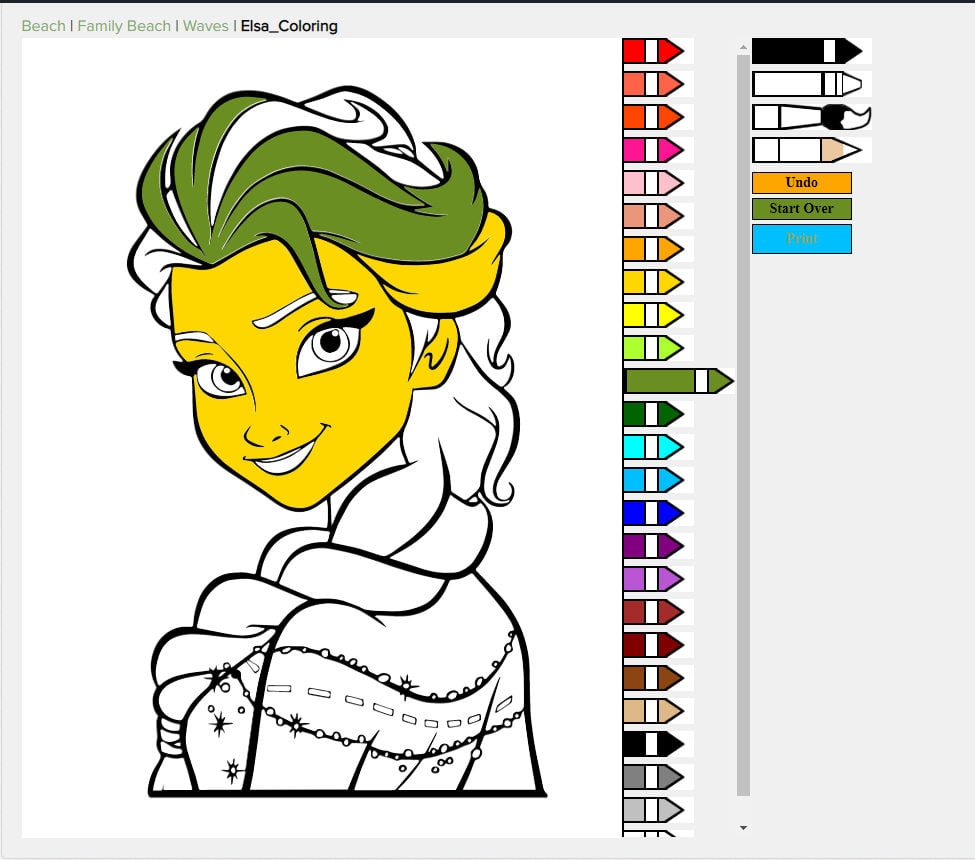Choose the sky blue crayon
This screenshot has height=860, width=975.
(654, 479)
